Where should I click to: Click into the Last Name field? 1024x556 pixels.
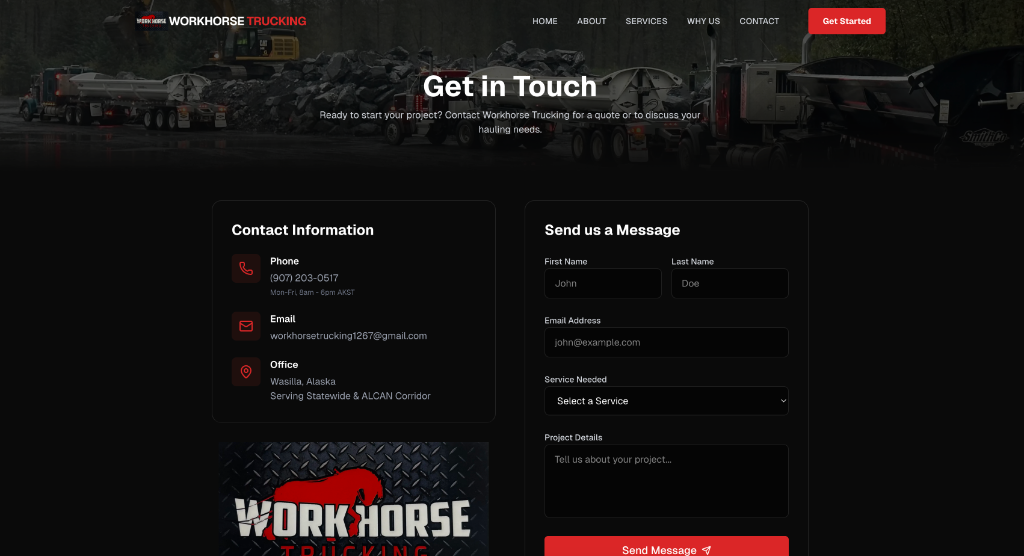(729, 284)
